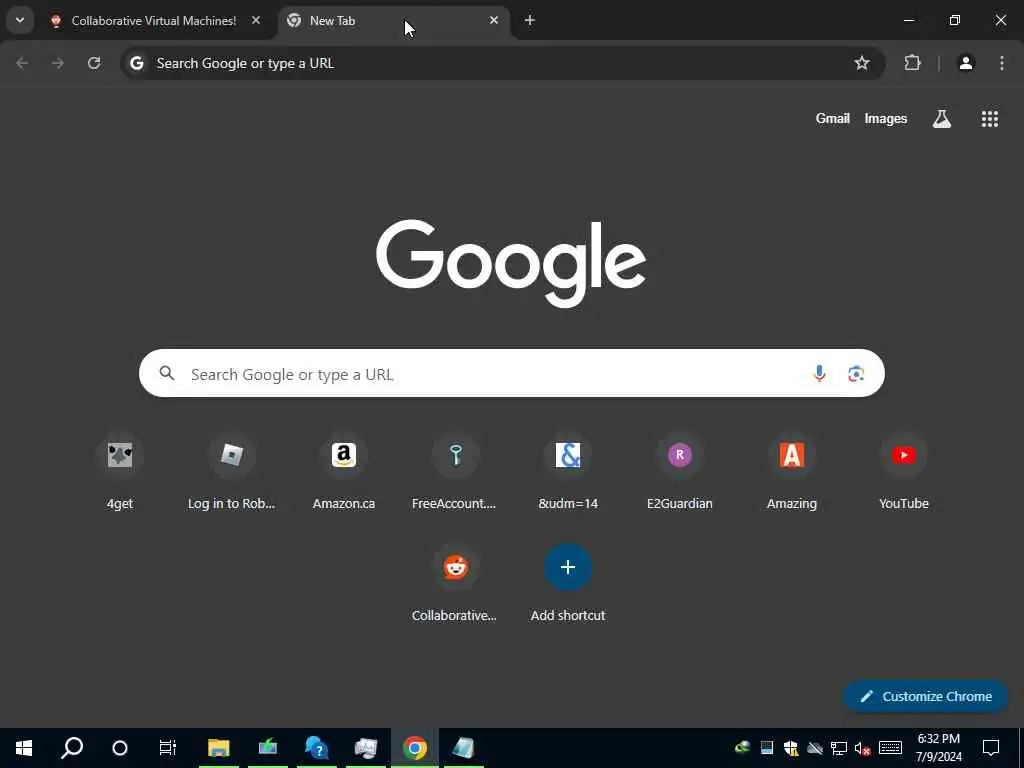Open muted volume icon in system tray
Viewport: 1024px width, 768px height.
coord(862,748)
